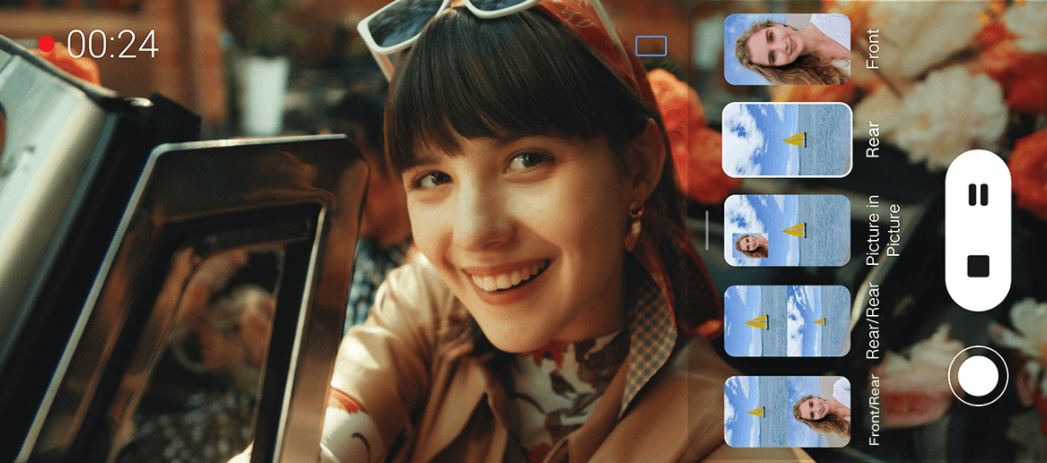Click the 'Rear/Rear' text label

[x=875, y=321]
